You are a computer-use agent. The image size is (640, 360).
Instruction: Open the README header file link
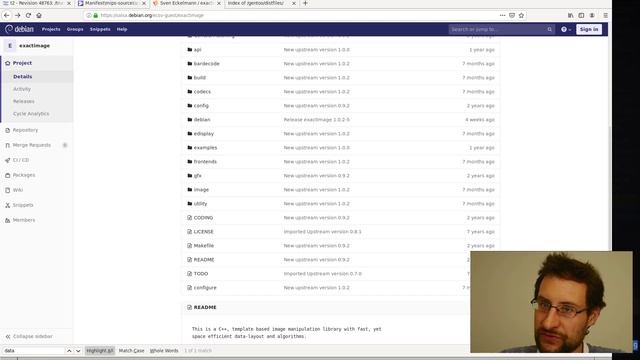[x=205, y=307]
